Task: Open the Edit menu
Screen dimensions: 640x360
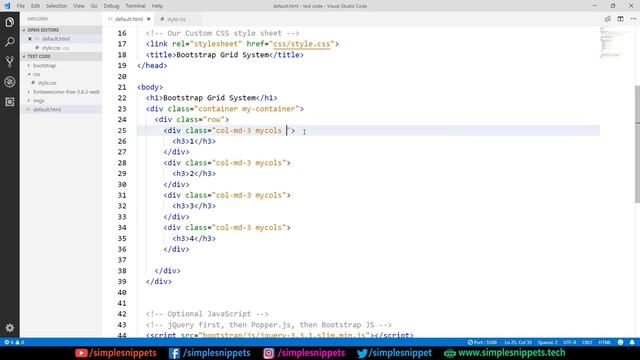Action: coord(36,6)
